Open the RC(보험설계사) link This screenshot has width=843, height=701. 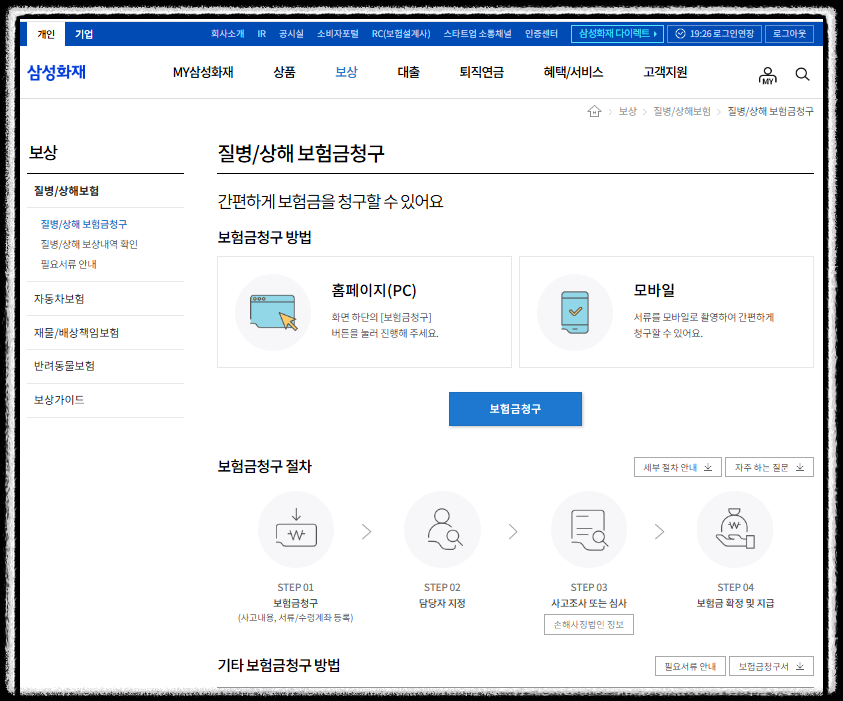[x=401, y=33]
